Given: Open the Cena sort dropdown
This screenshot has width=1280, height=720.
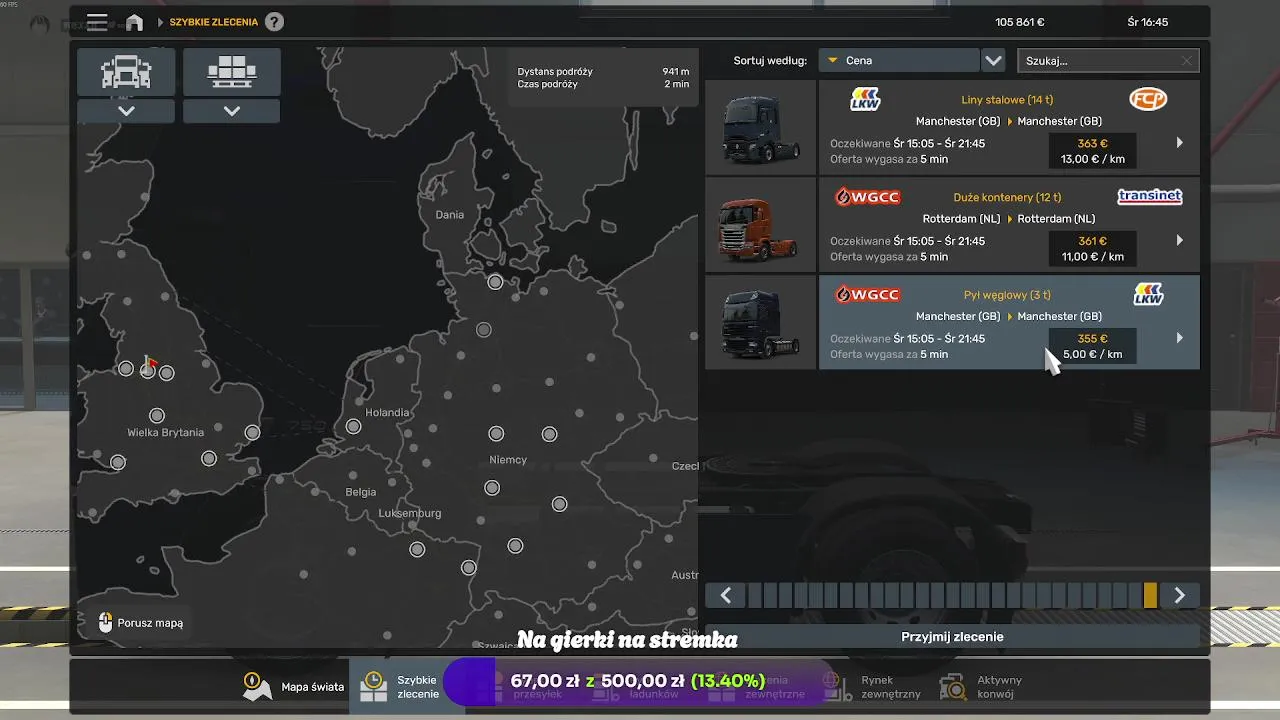Looking at the screenshot, I should [x=898, y=61].
